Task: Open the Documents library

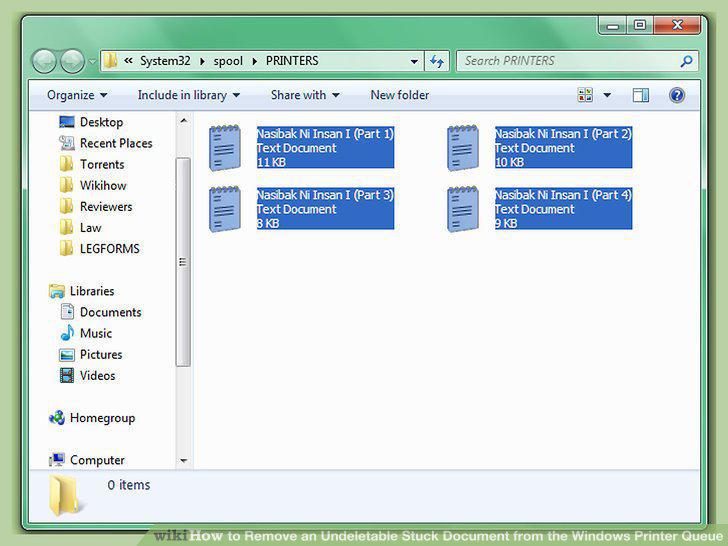Action: pos(110,312)
